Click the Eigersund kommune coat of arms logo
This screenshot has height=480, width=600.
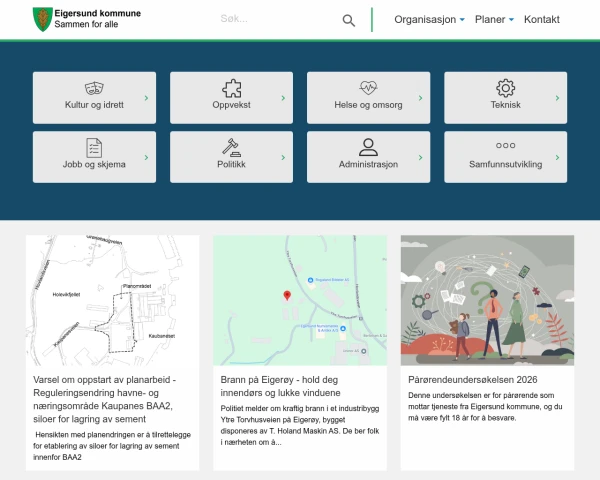click(x=40, y=19)
